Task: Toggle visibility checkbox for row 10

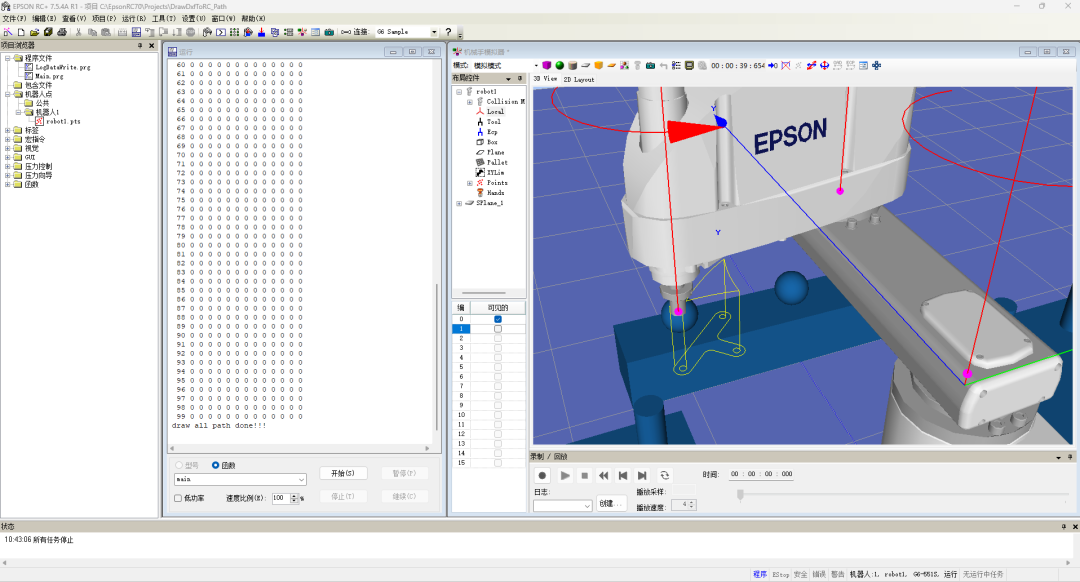Action: click(x=498, y=415)
